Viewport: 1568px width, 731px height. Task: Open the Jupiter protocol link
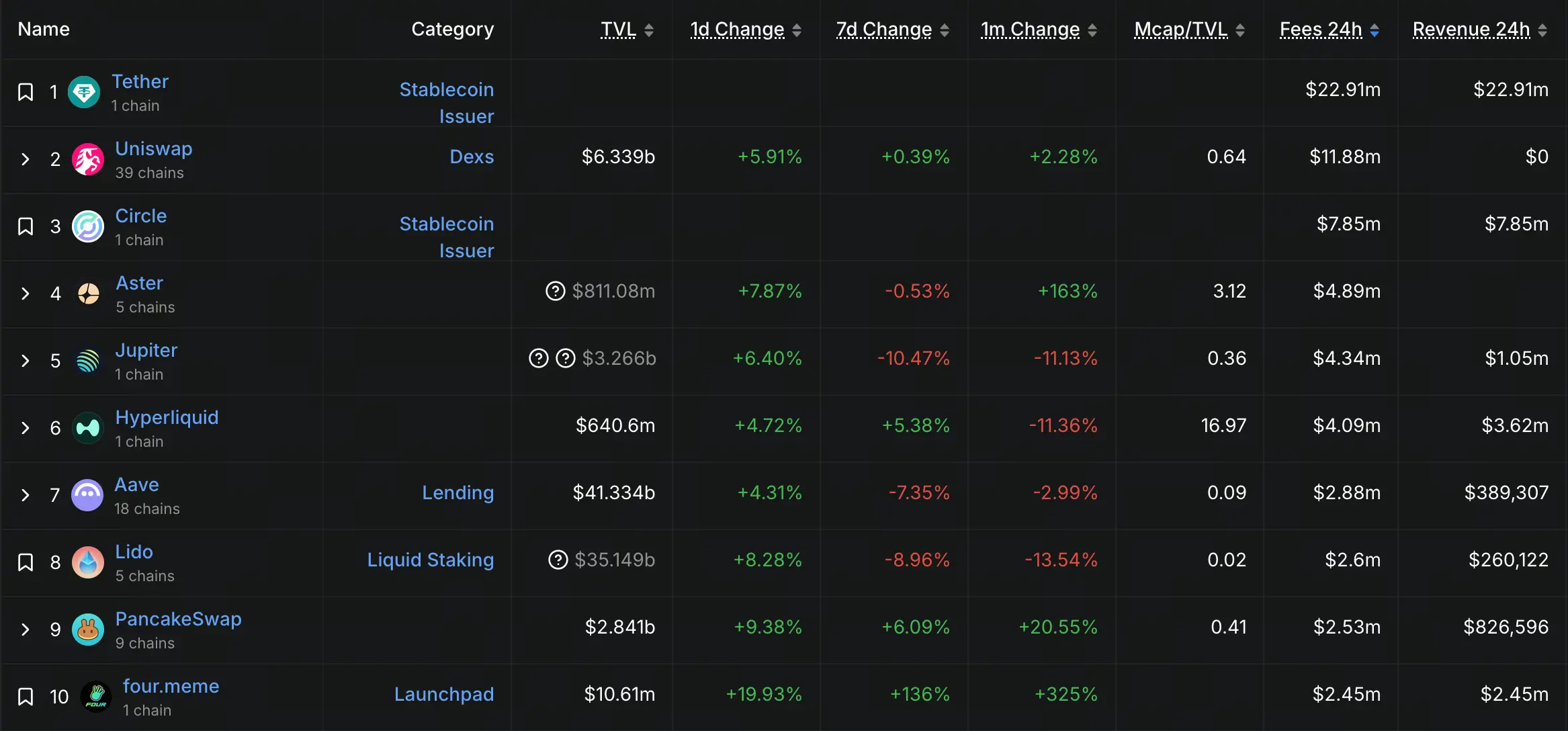pyautogui.click(x=146, y=350)
